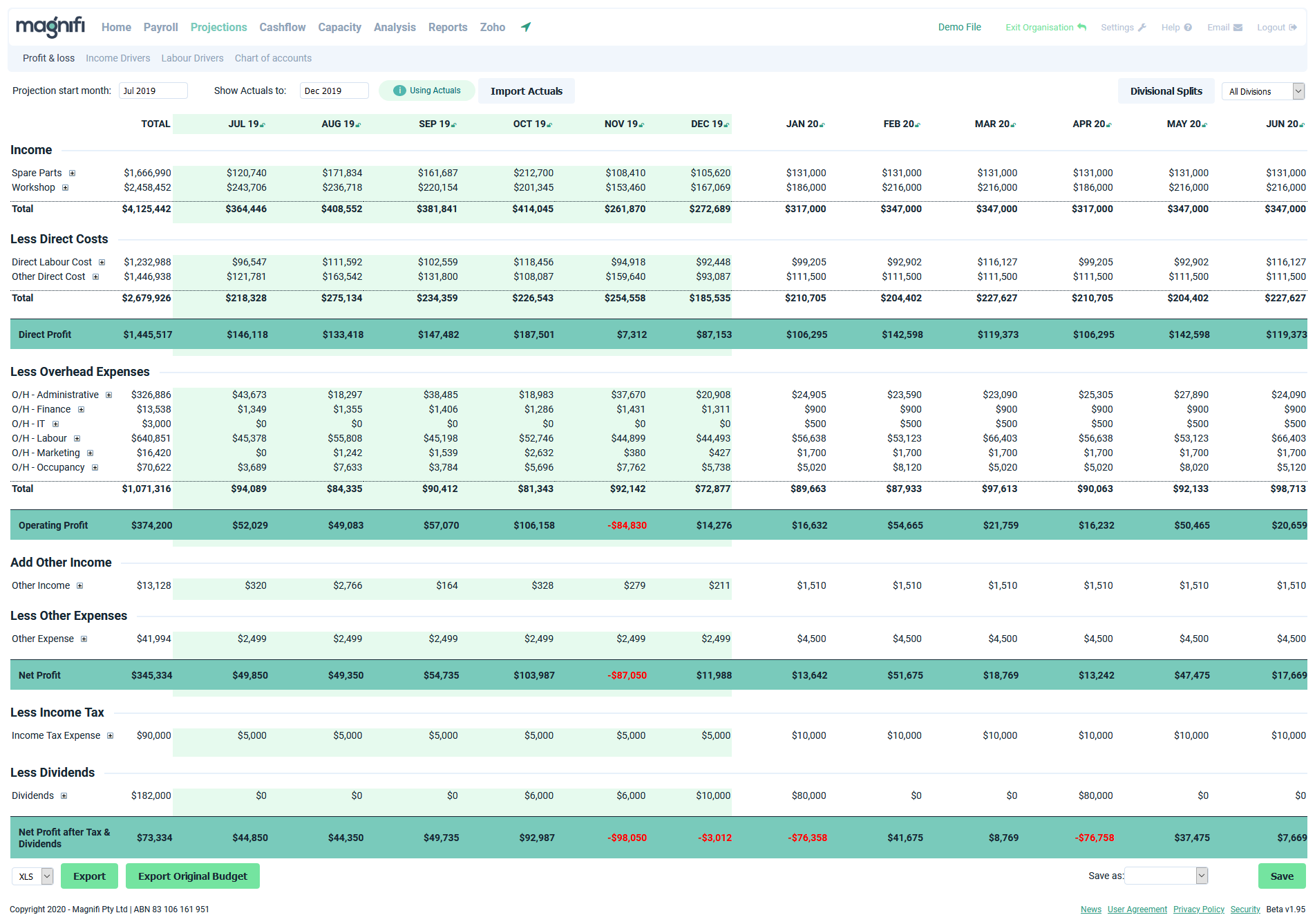Click the green Export button
The width and height of the screenshot is (1315, 924).
coord(89,876)
